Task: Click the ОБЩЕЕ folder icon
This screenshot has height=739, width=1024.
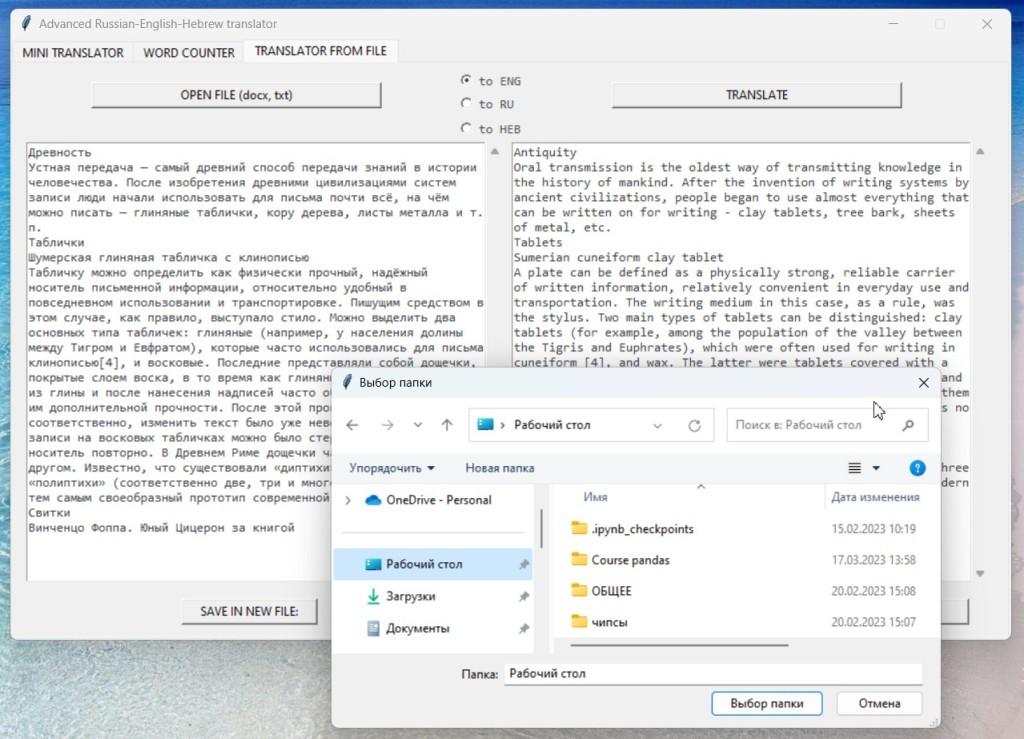Action: [579, 590]
